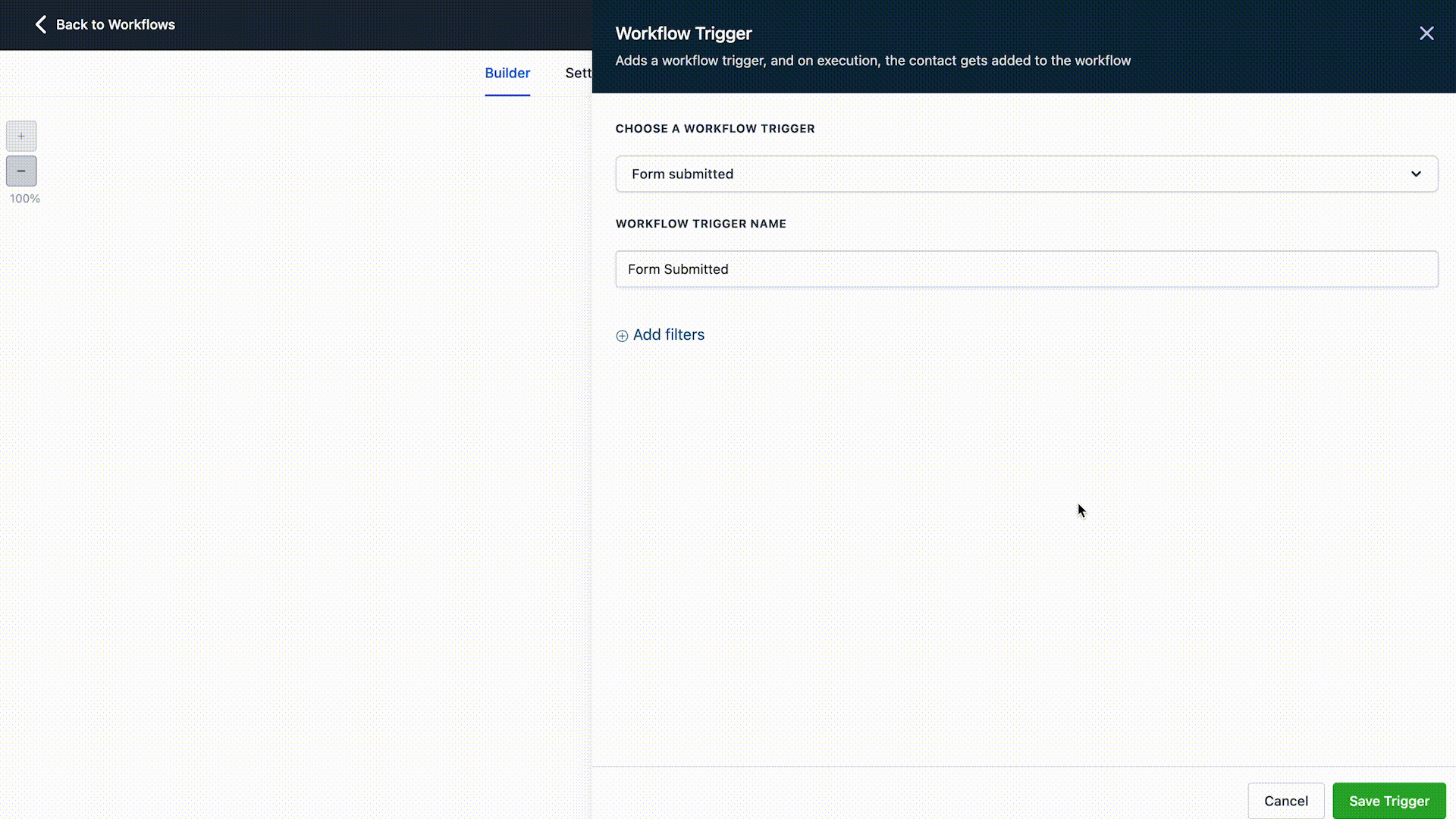Click the Workflow Trigger Name label

[700, 224]
